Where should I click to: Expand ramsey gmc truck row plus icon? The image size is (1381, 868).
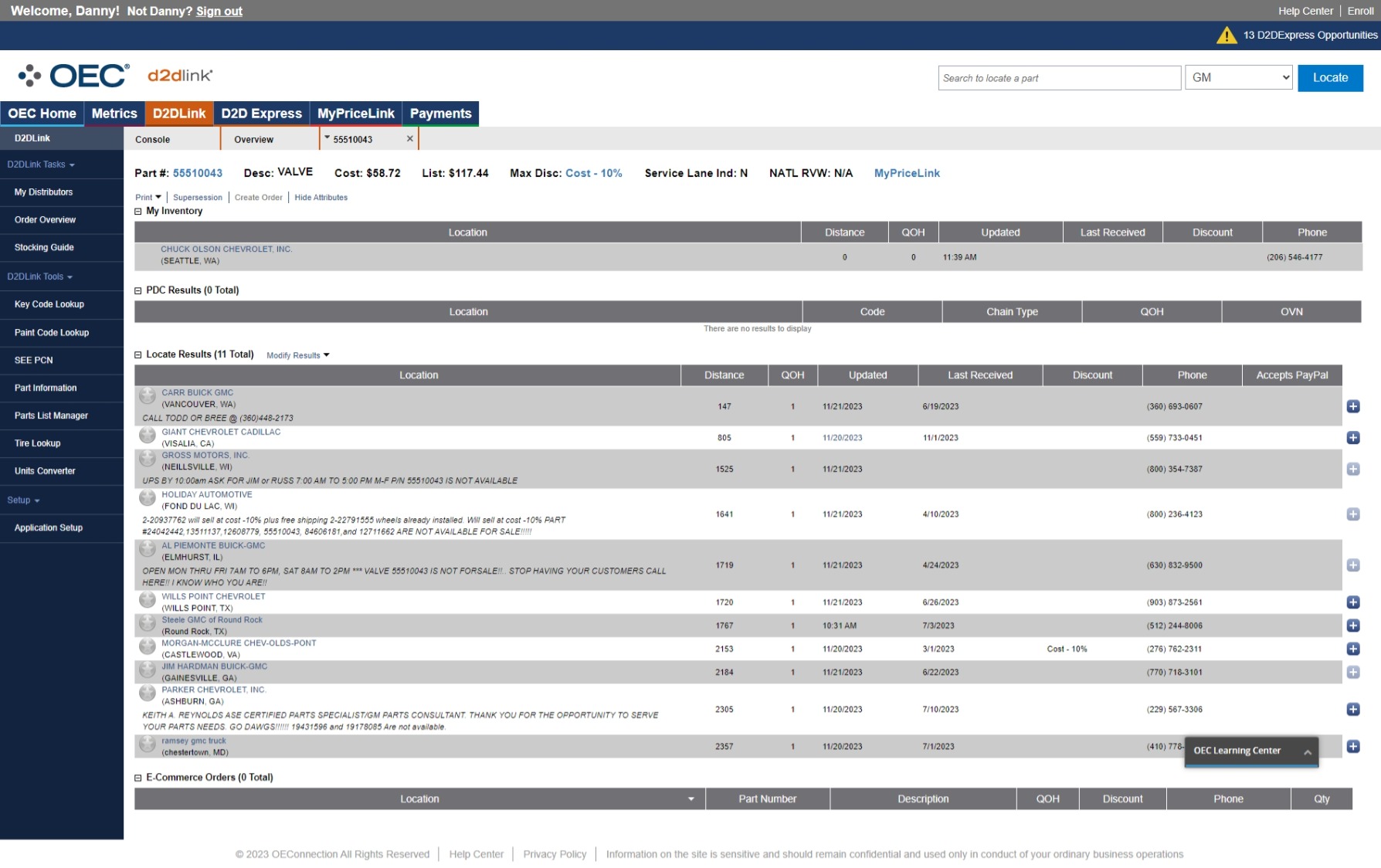click(x=1353, y=747)
